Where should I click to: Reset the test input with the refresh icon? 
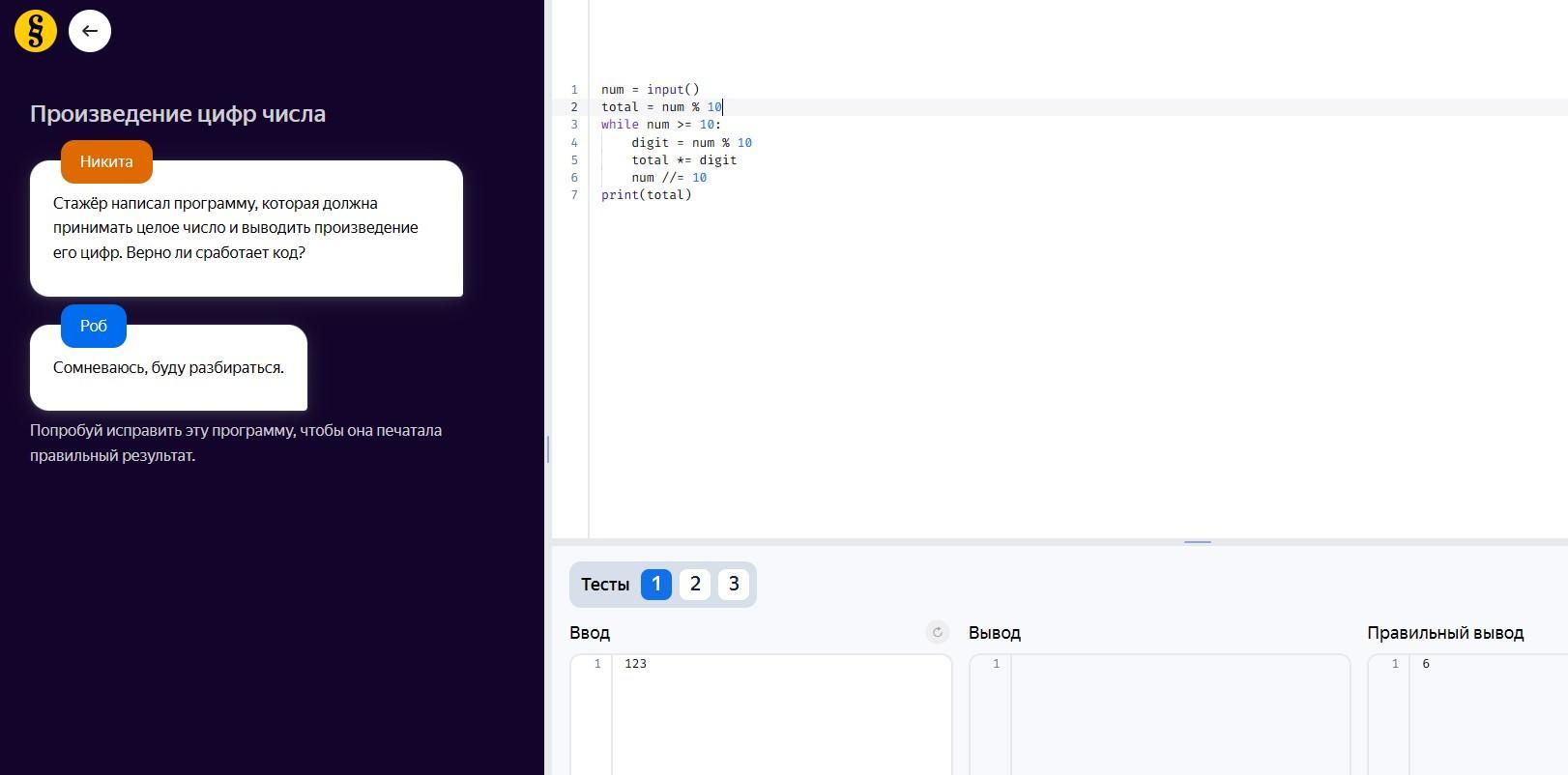(937, 632)
